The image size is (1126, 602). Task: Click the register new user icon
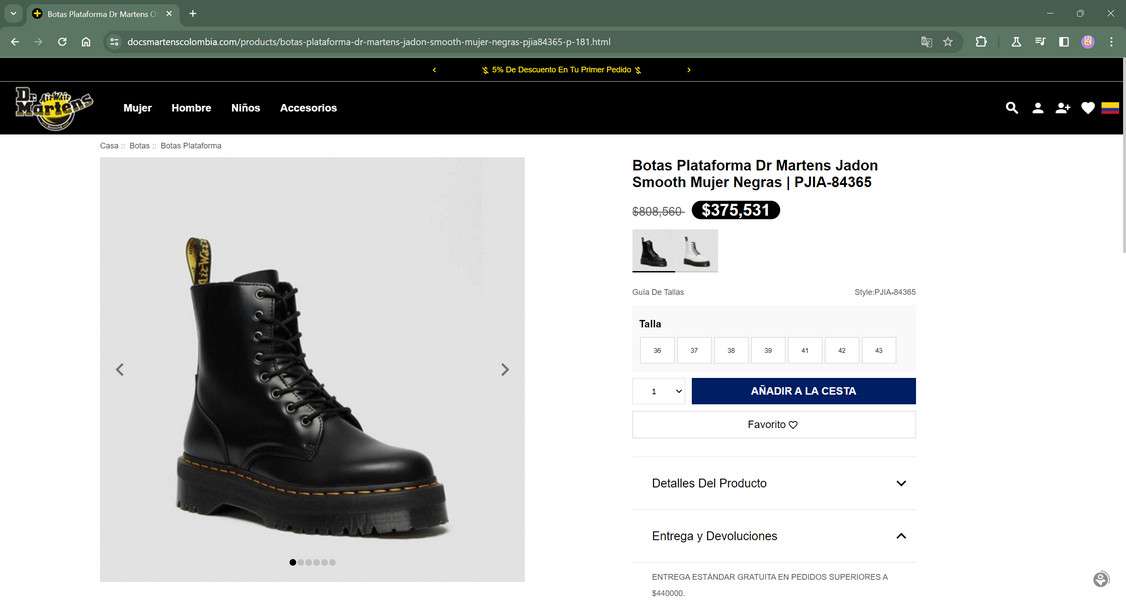pyautogui.click(x=1063, y=108)
